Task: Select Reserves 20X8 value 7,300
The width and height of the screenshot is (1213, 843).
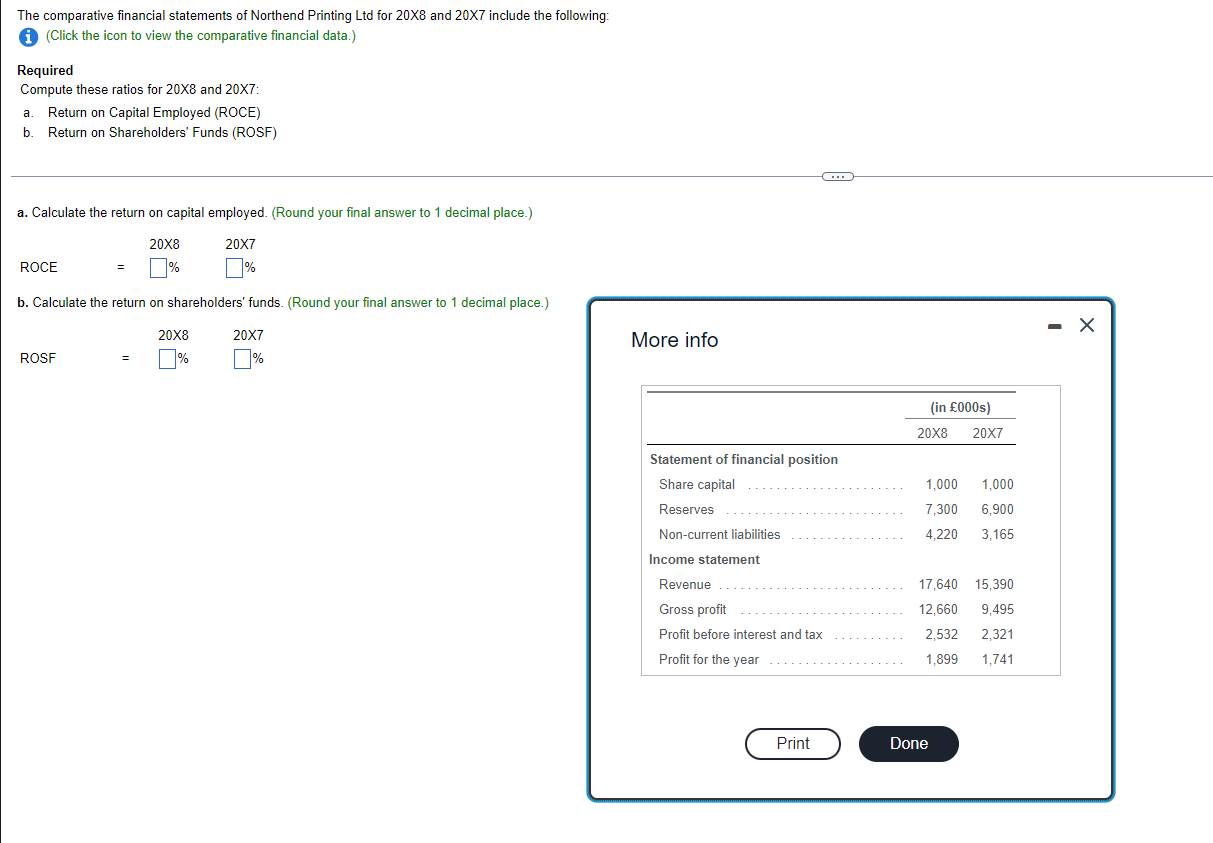Action: click(942, 510)
